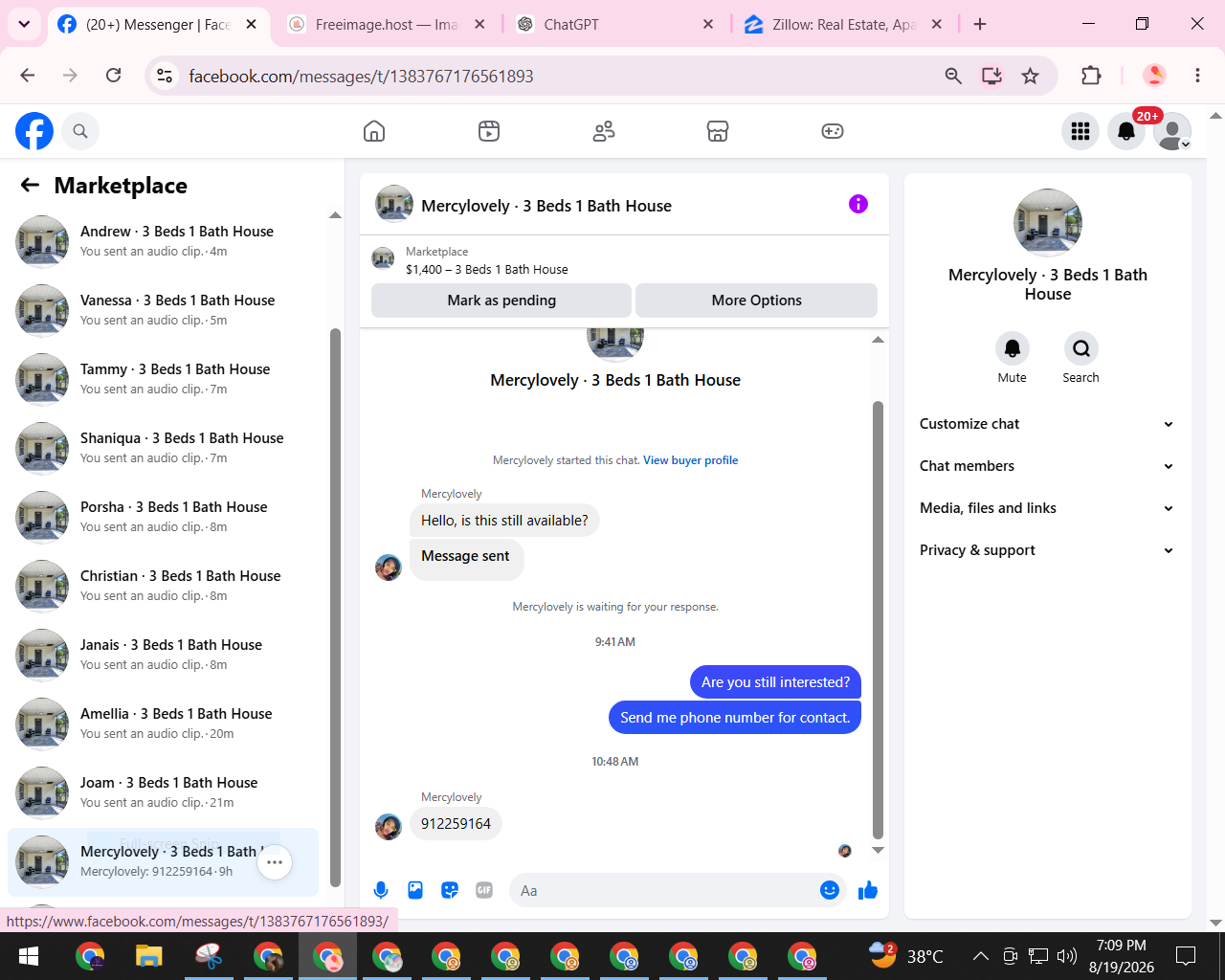The width and height of the screenshot is (1225, 980).
Task: Open the $1,400 – 3 Beds 1 Bath House listing
Action: (x=487, y=270)
